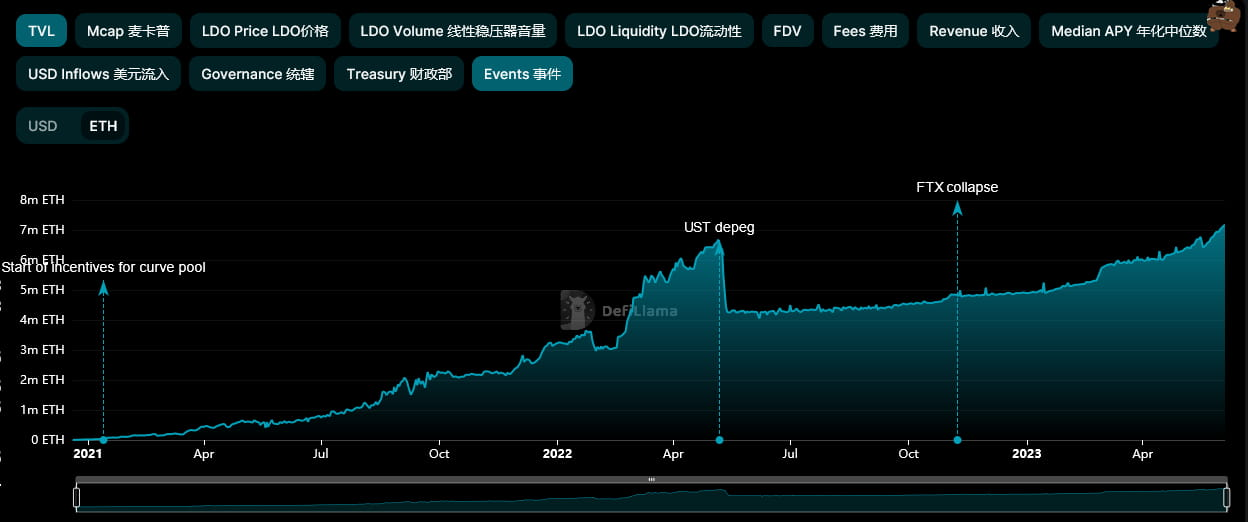
Task: Enable the LDO Price series
Action: pos(265,31)
